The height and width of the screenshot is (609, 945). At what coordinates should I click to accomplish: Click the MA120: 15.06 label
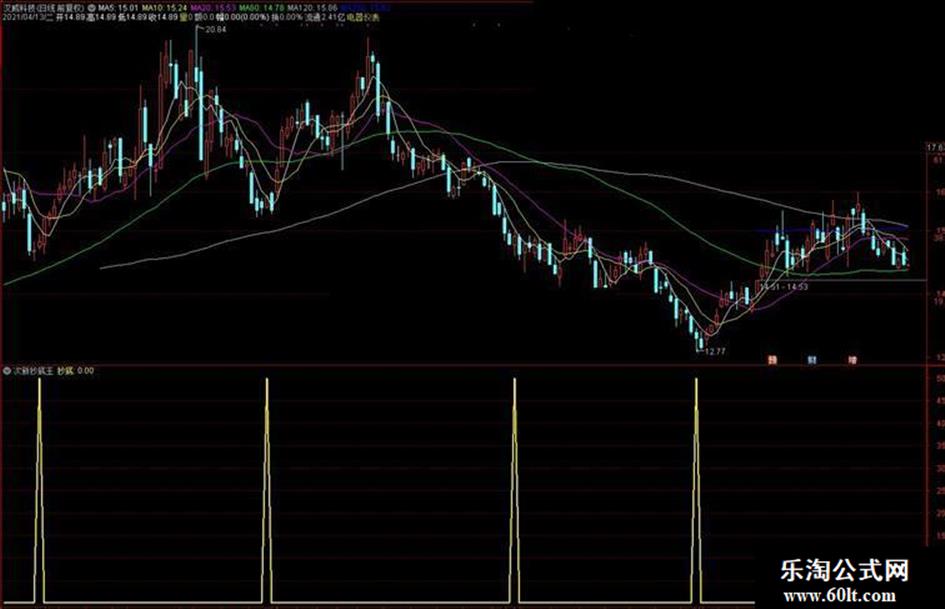click(x=312, y=8)
